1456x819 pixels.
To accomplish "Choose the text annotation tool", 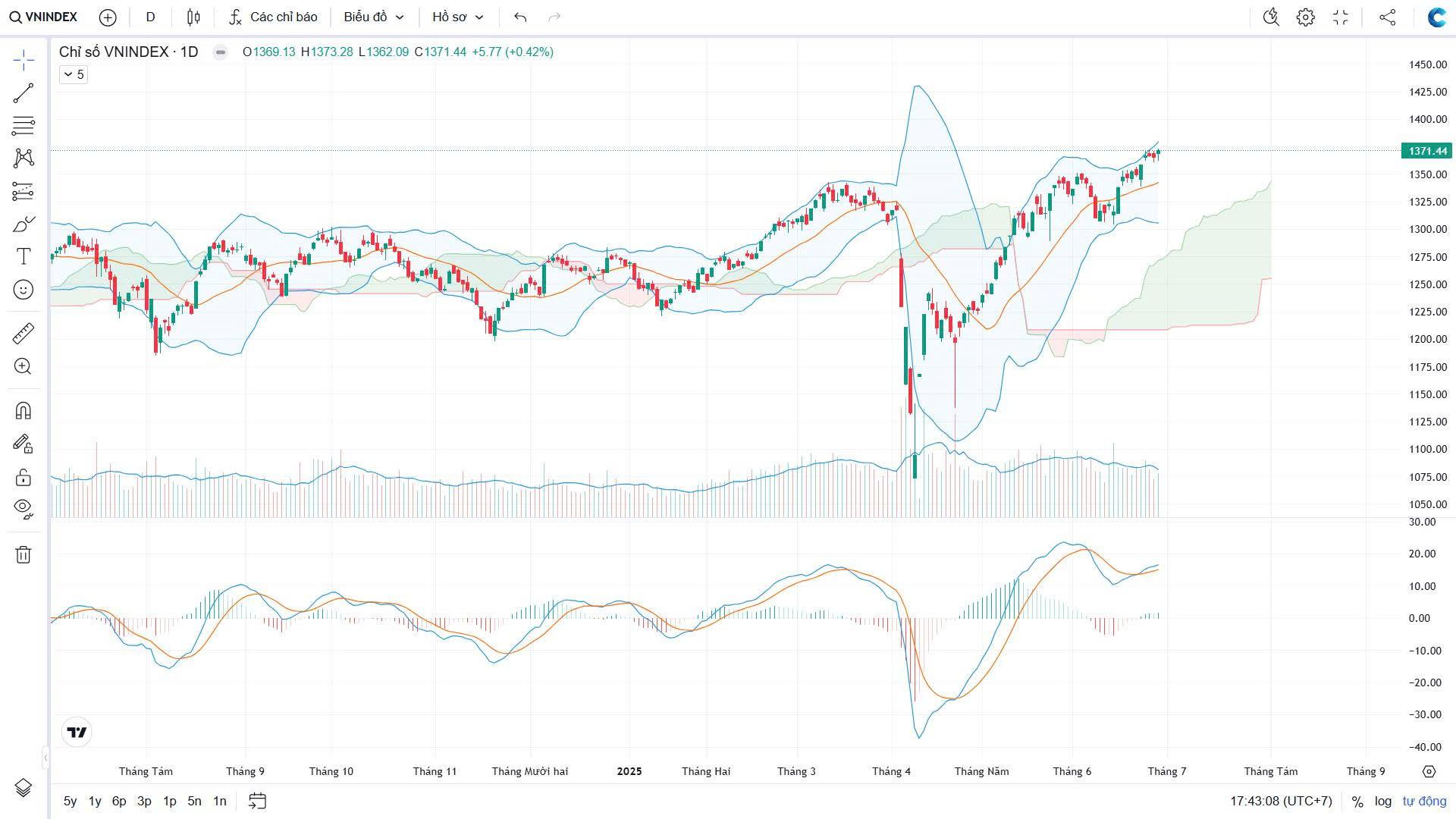I will [x=24, y=256].
